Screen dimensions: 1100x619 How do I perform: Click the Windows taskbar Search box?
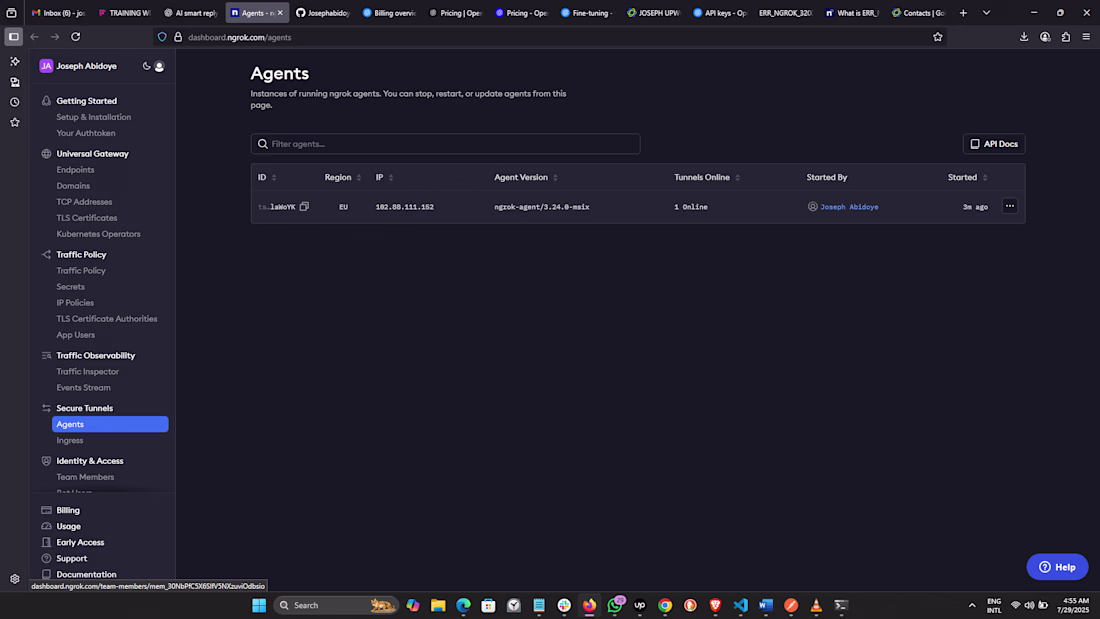coord(335,605)
